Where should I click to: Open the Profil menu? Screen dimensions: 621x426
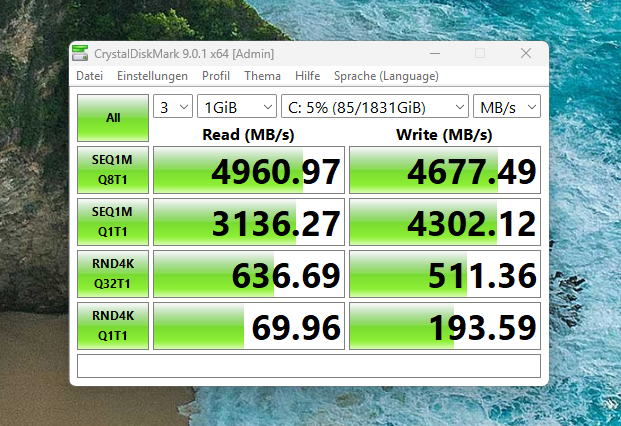216,76
